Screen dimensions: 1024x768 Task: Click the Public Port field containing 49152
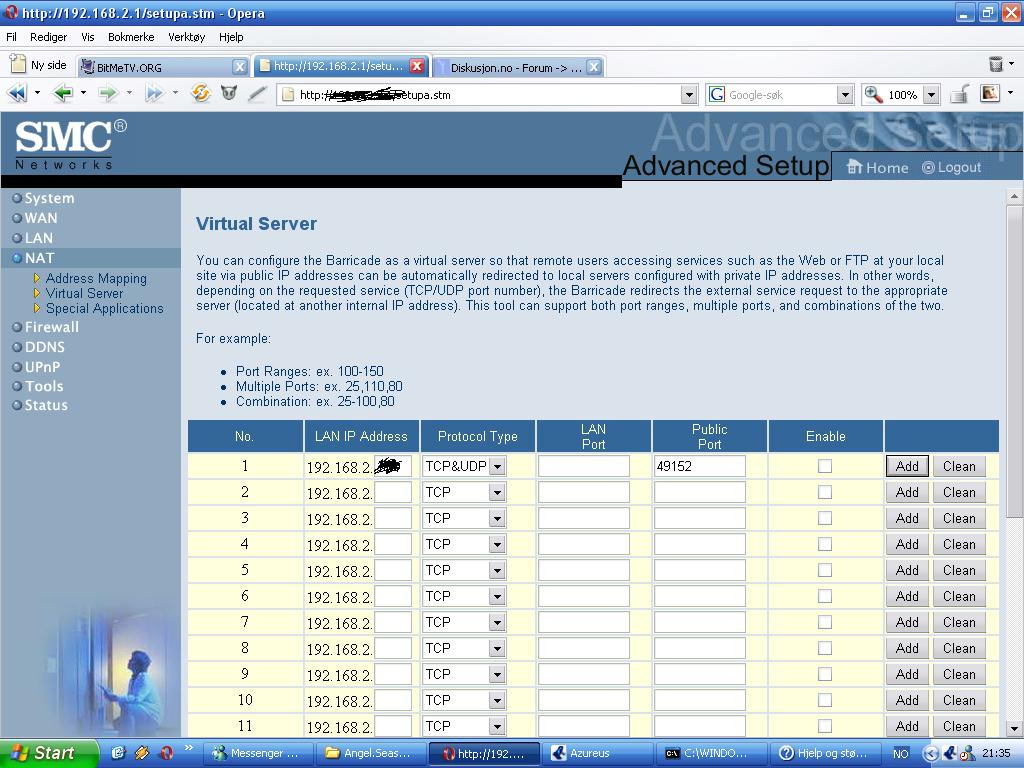click(699, 466)
